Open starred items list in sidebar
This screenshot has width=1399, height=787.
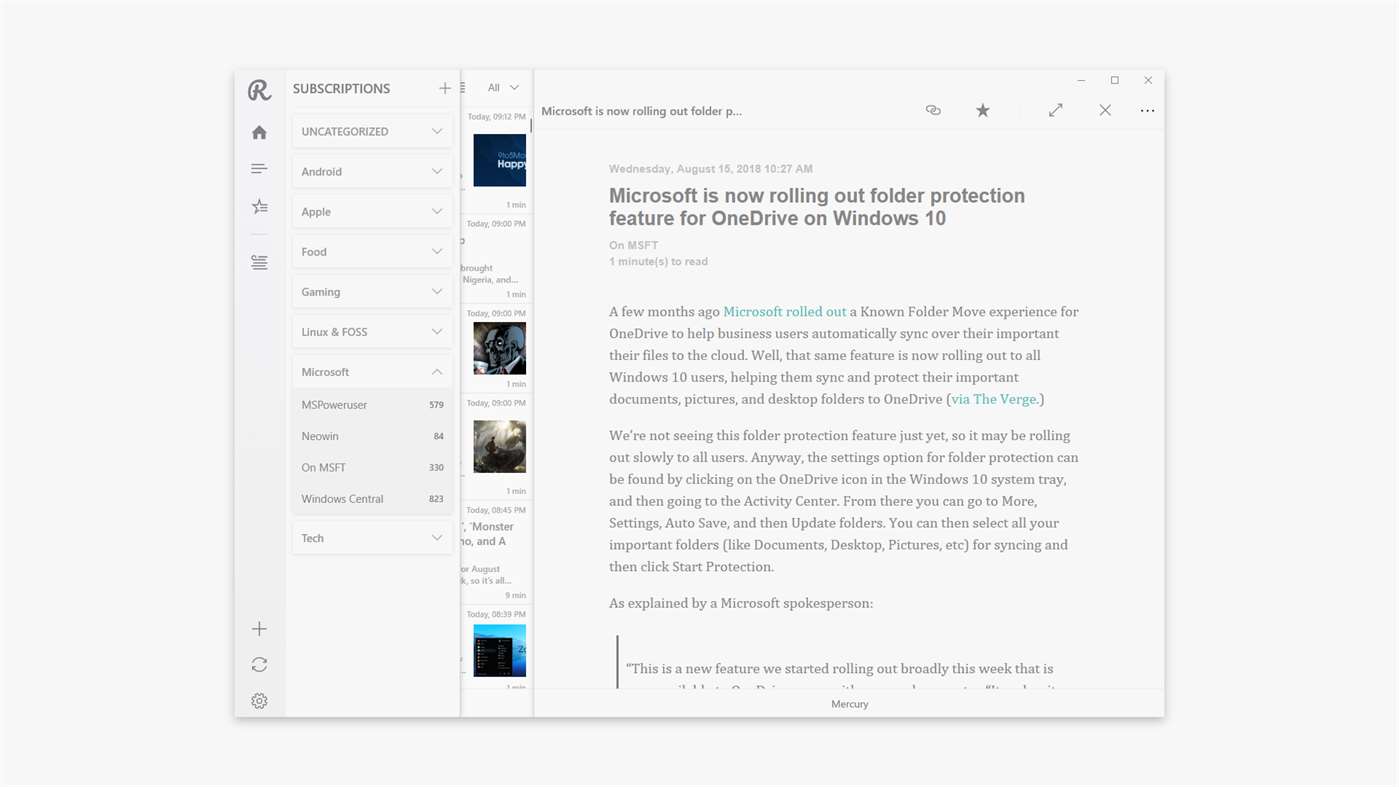click(259, 206)
